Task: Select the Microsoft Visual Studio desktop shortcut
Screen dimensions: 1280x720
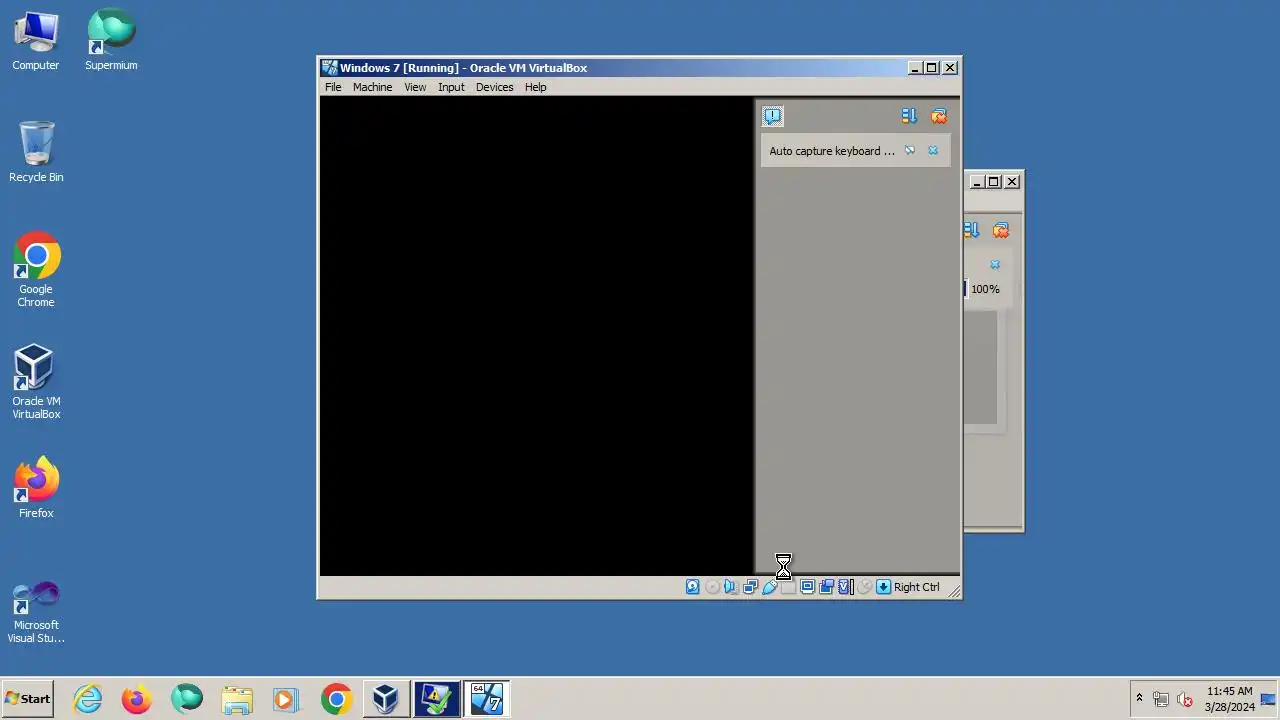Action: click(36, 612)
